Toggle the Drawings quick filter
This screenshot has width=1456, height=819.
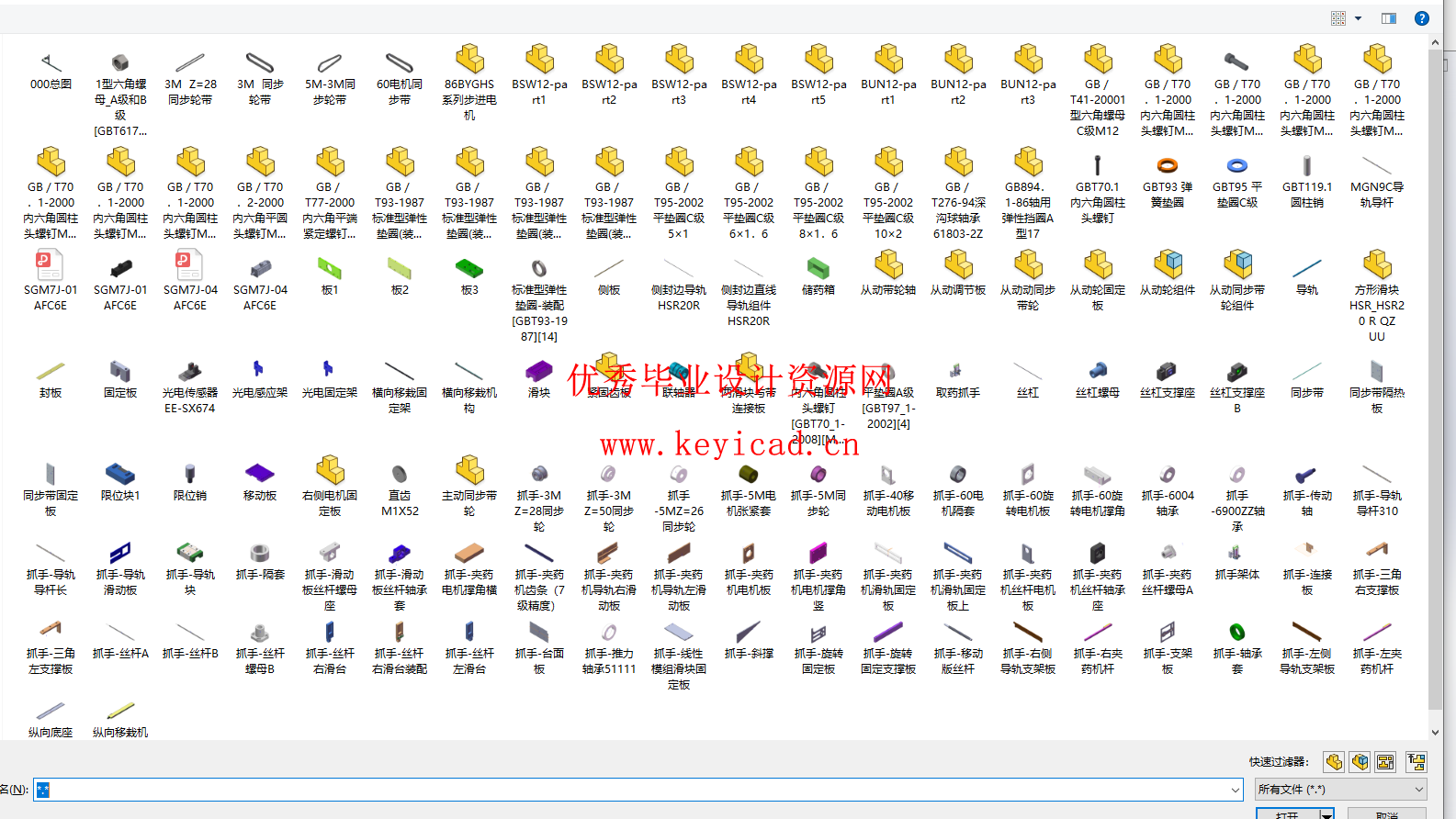pyautogui.click(x=1385, y=761)
